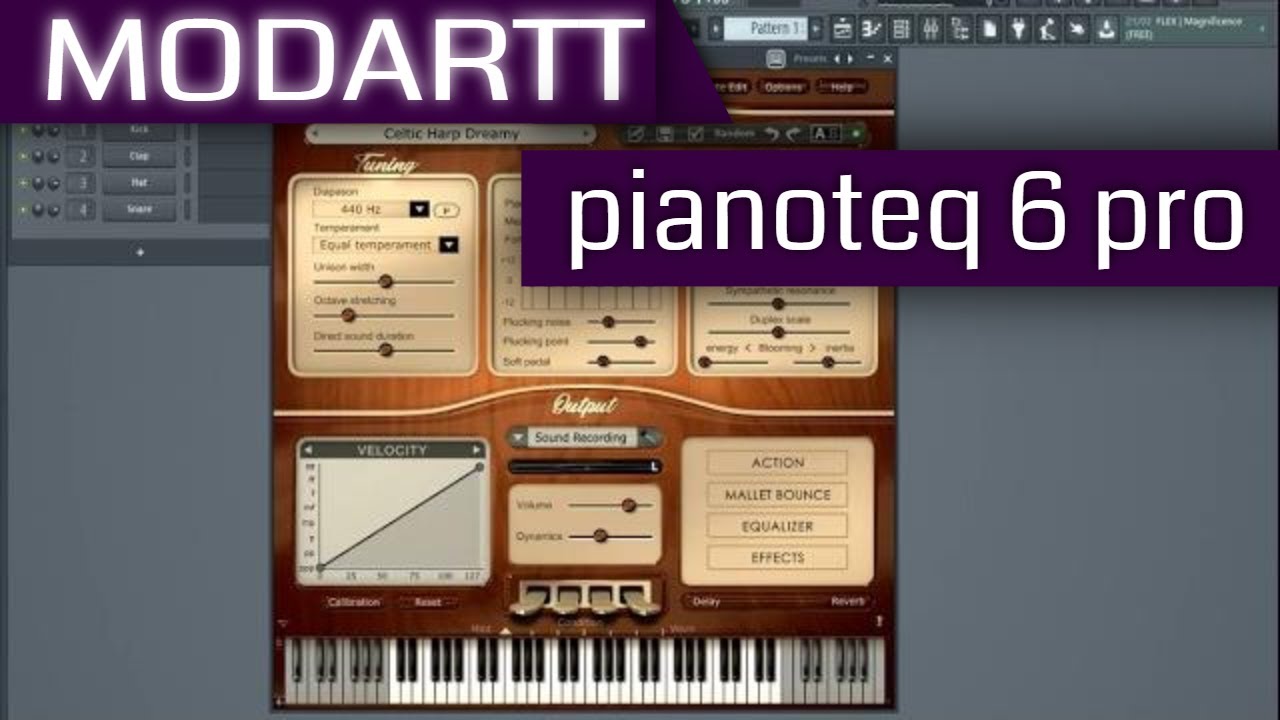Click the Delay effect button
Viewport: 1280px width, 720px height.
click(x=706, y=601)
